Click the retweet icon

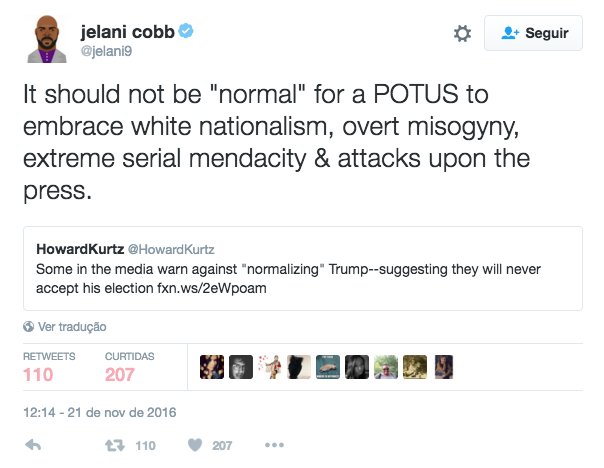point(115,446)
